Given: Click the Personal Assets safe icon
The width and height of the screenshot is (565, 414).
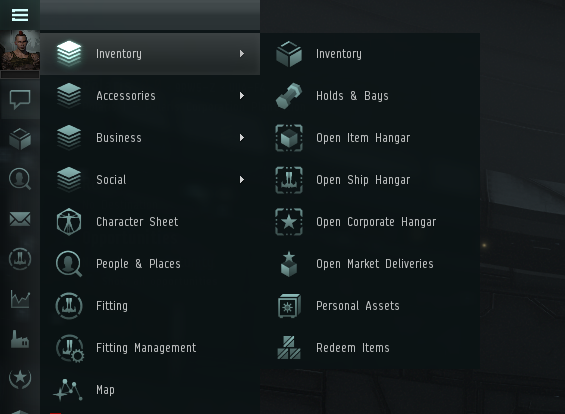Looking at the screenshot, I should [289, 306].
